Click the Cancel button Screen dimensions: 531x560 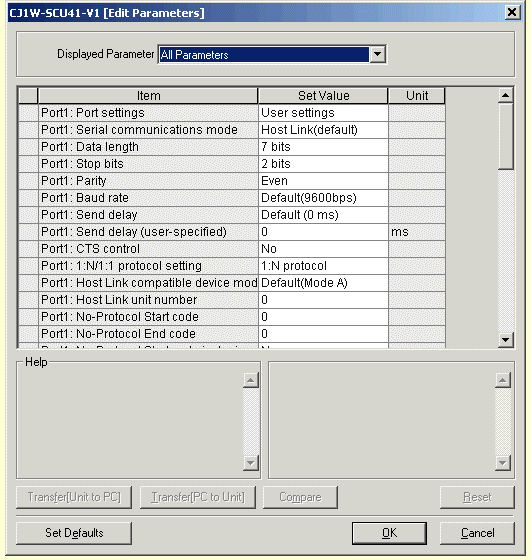[477, 533]
